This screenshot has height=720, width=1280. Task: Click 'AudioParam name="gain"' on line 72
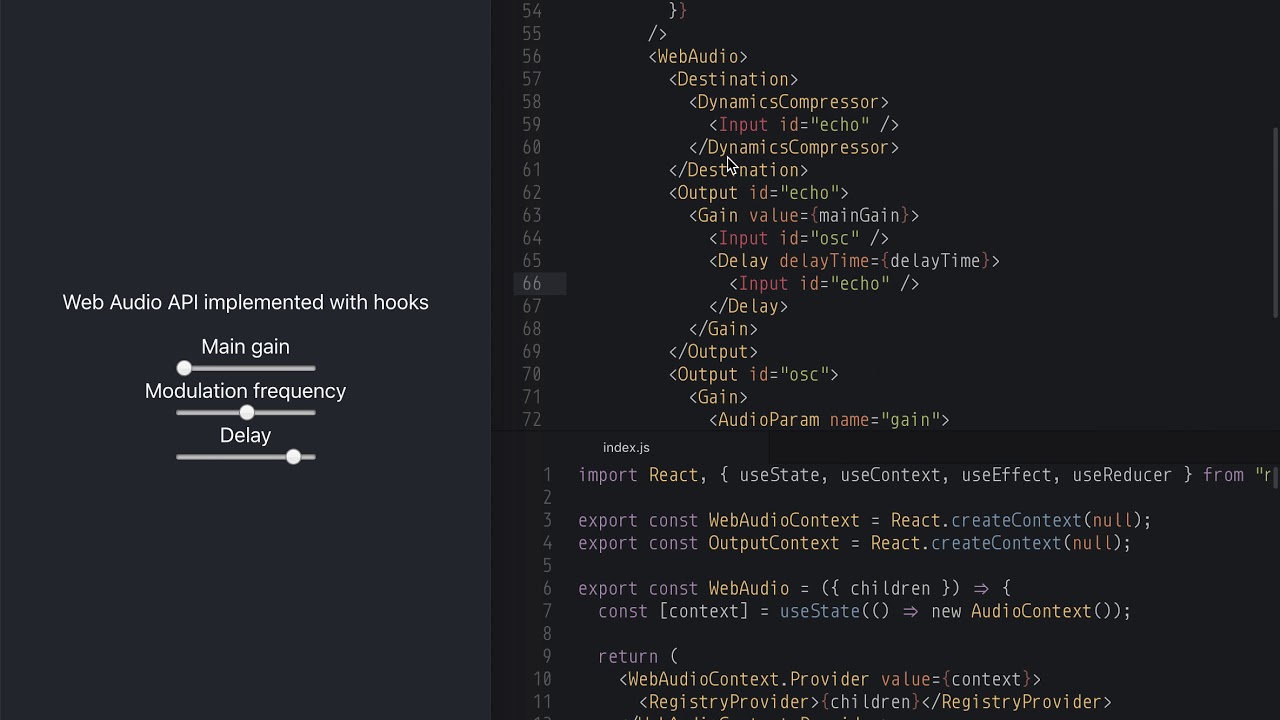click(829, 420)
